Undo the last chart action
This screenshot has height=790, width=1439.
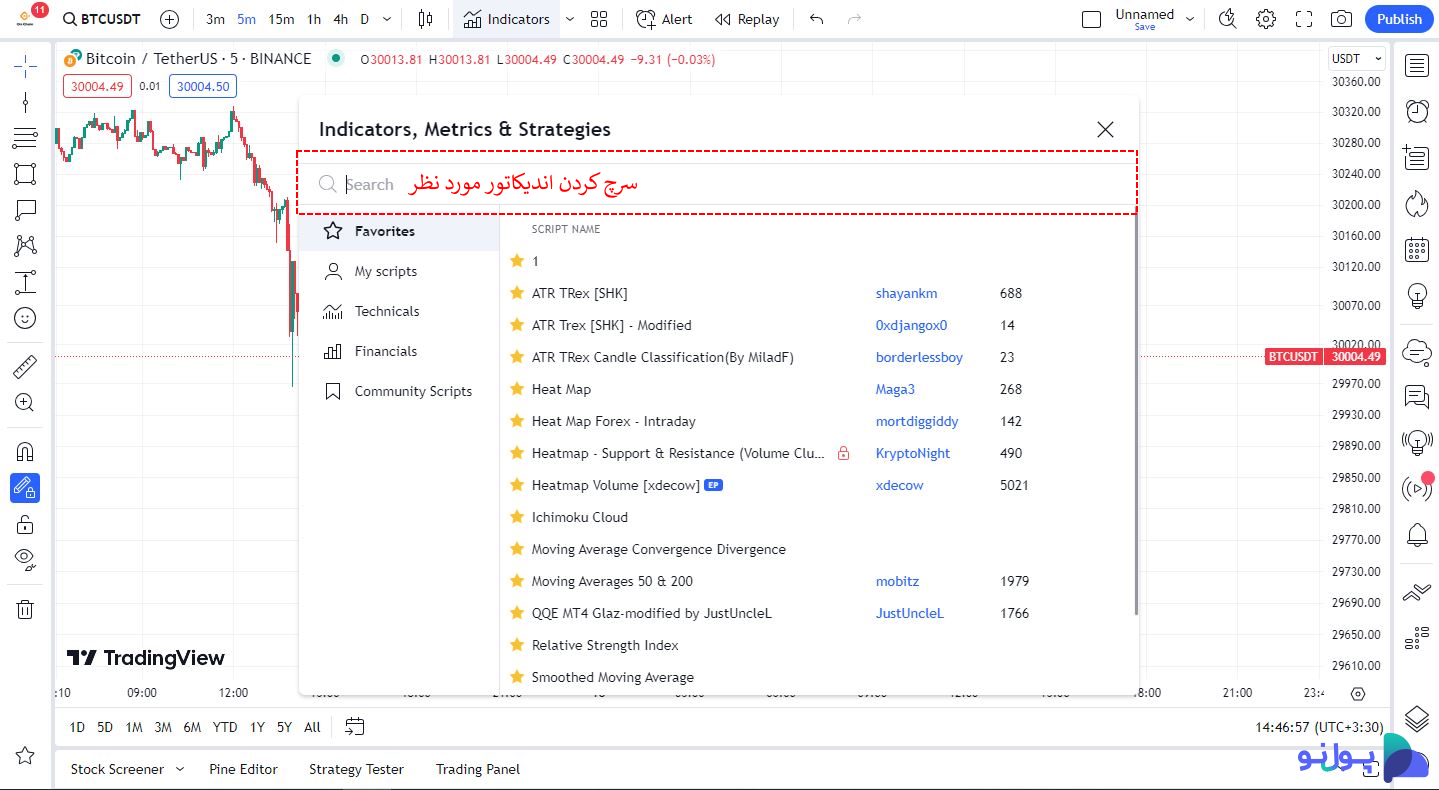[x=817, y=19]
